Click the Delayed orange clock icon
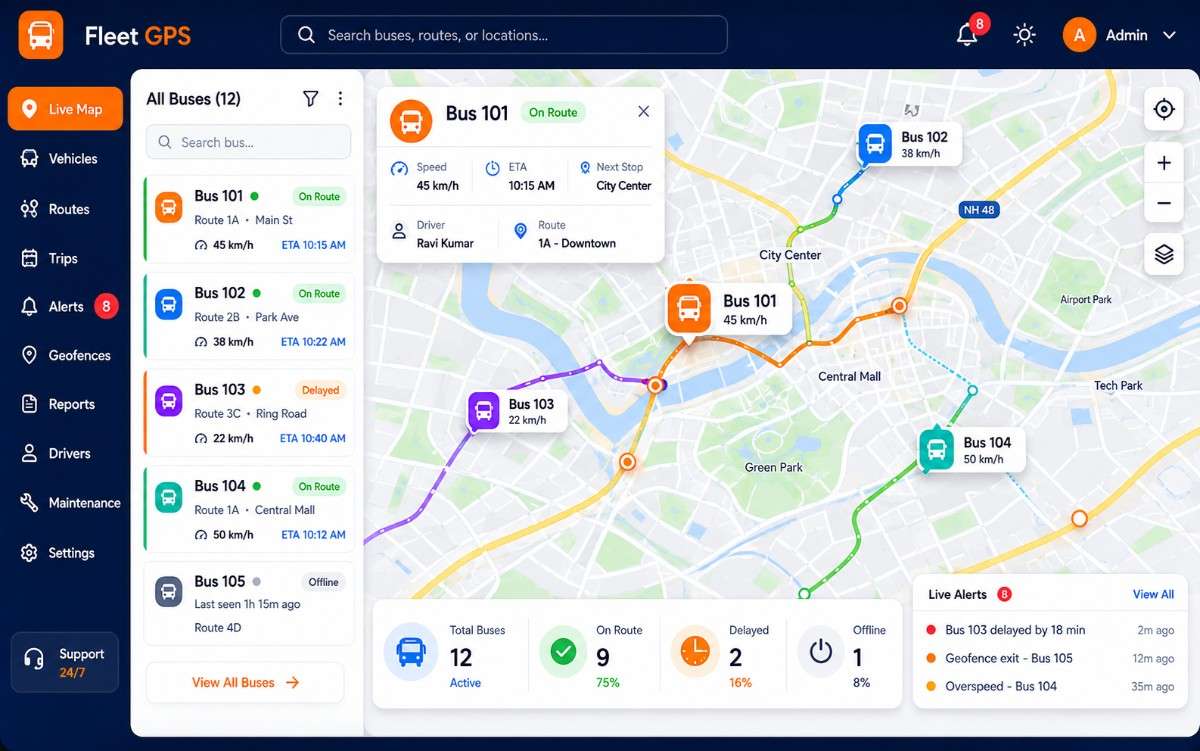This screenshot has height=751, width=1200. tap(694, 652)
